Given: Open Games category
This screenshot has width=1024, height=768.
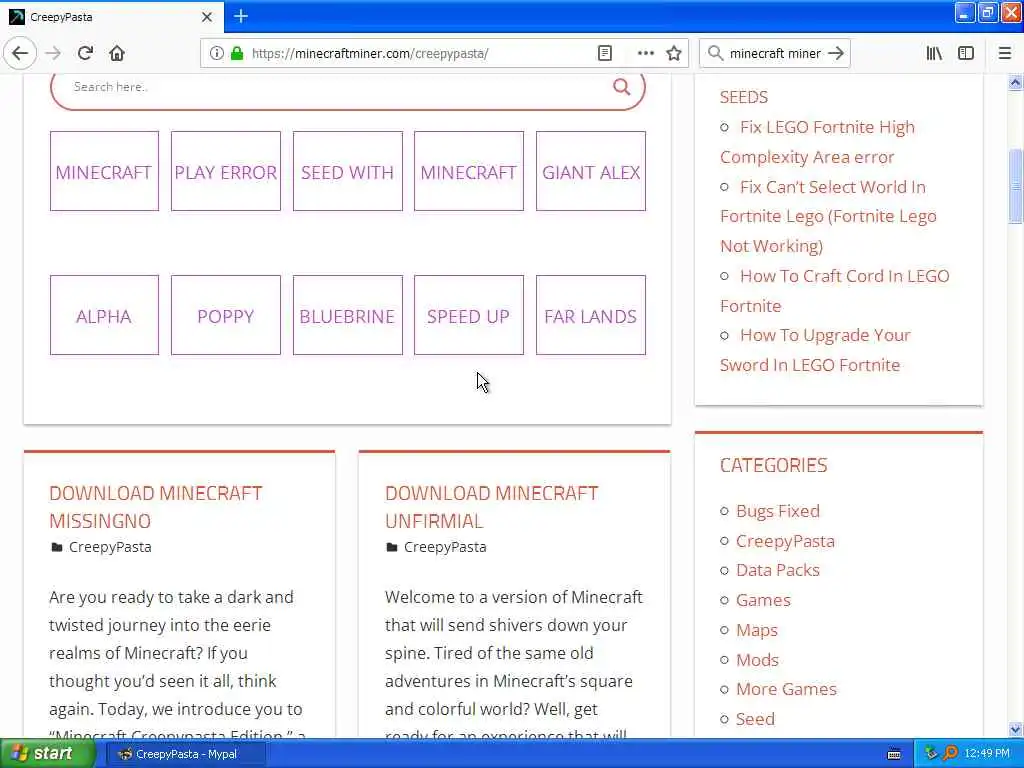Looking at the screenshot, I should [x=763, y=600].
